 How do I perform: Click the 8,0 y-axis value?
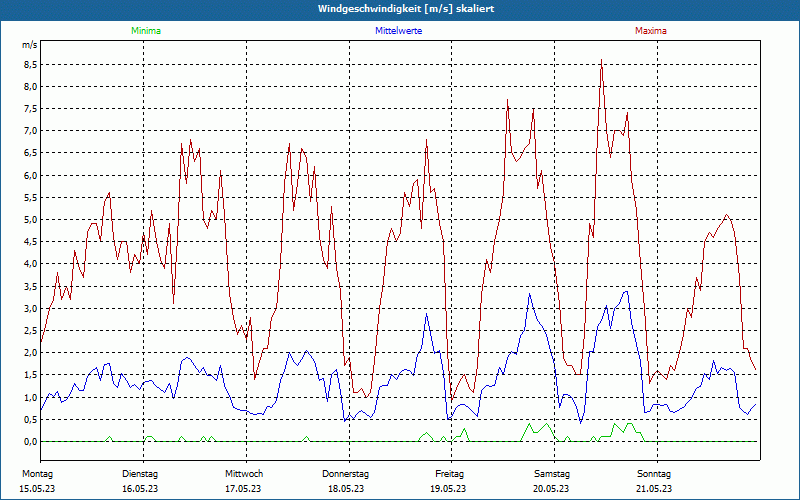point(31,86)
